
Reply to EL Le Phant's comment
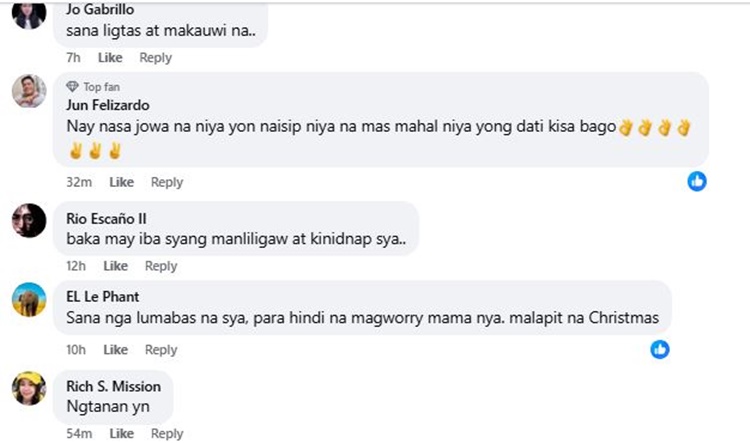coord(161,350)
